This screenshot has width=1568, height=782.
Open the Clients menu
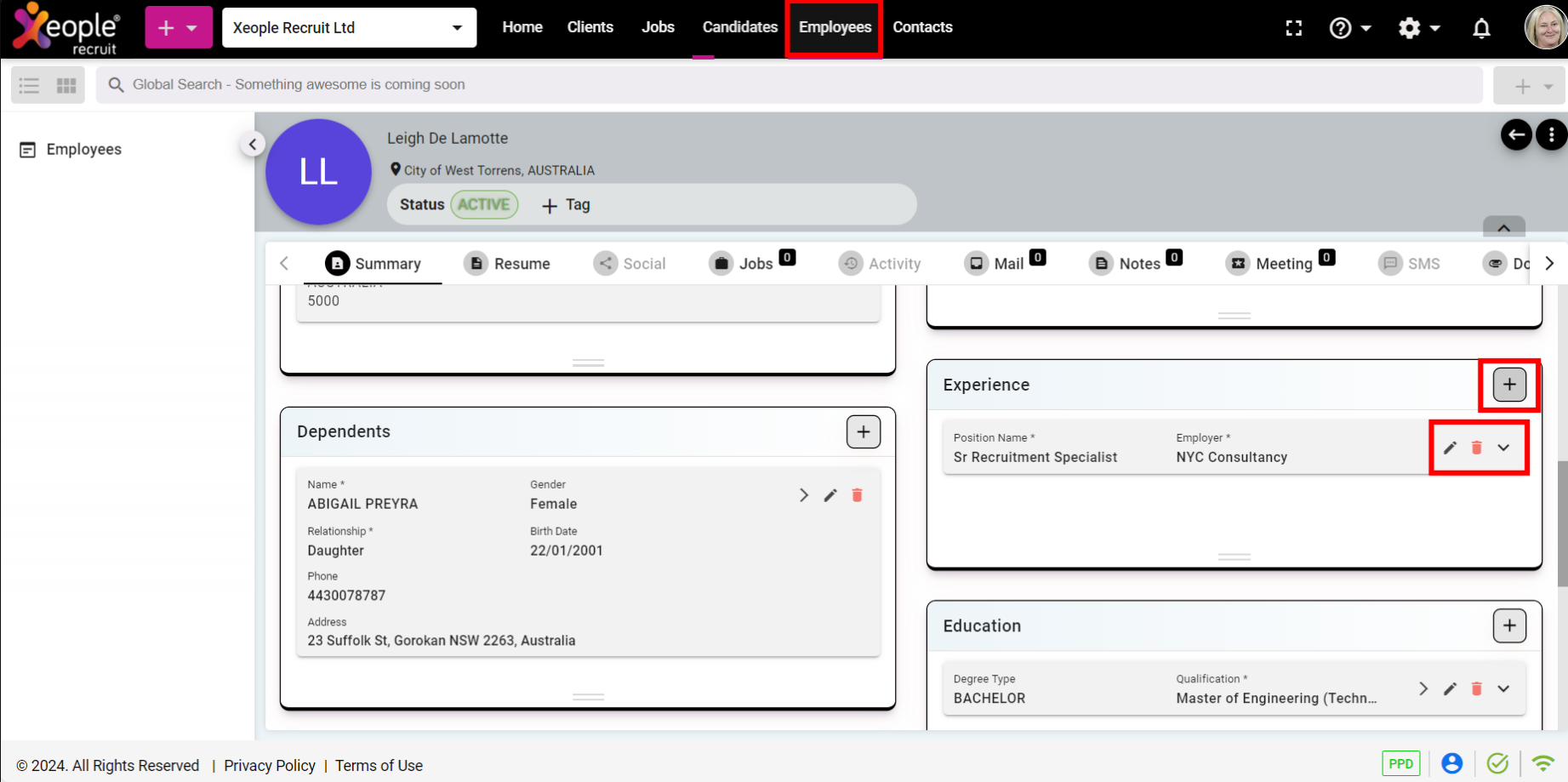[590, 27]
